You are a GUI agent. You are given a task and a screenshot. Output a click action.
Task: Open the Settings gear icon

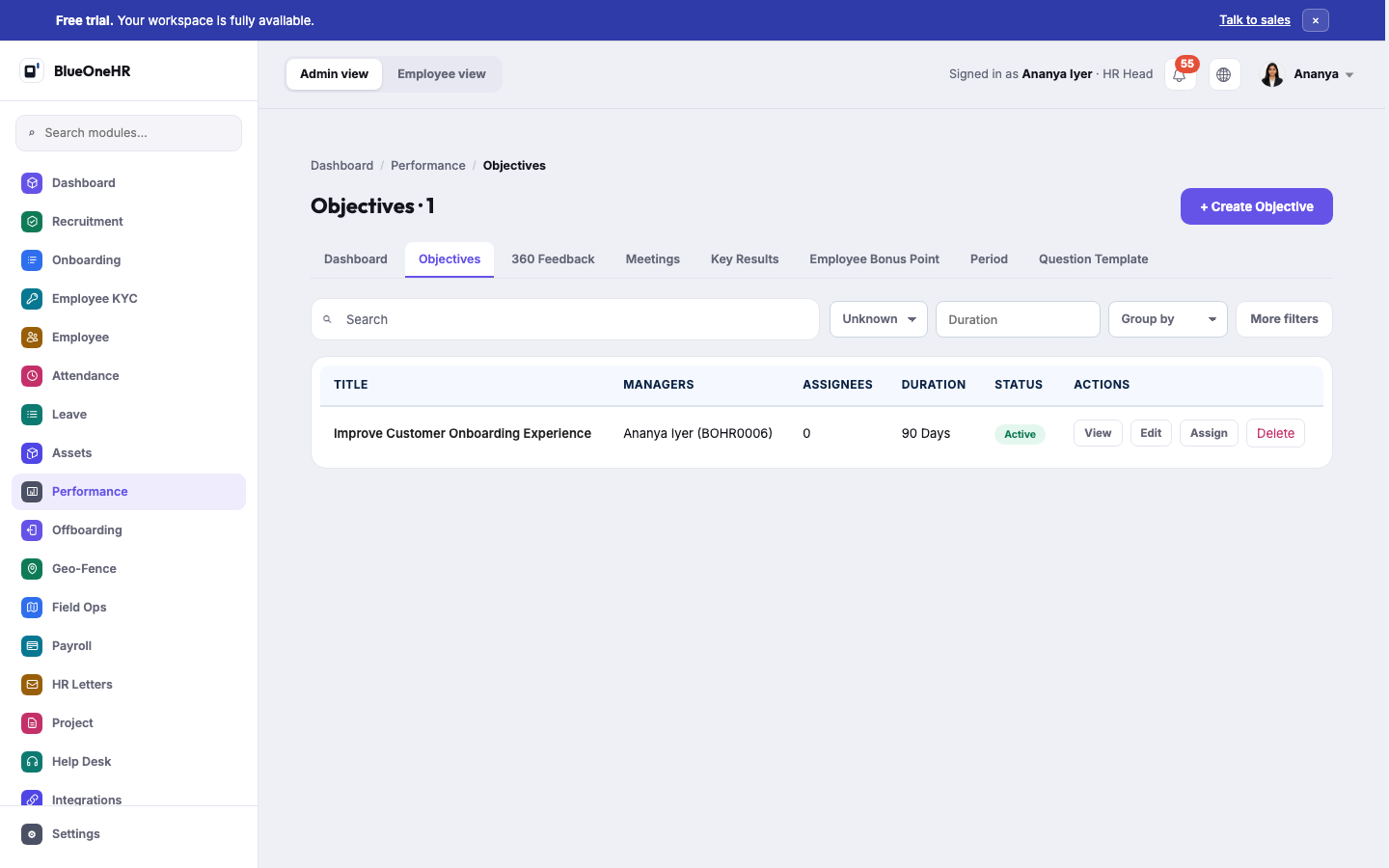[32, 834]
